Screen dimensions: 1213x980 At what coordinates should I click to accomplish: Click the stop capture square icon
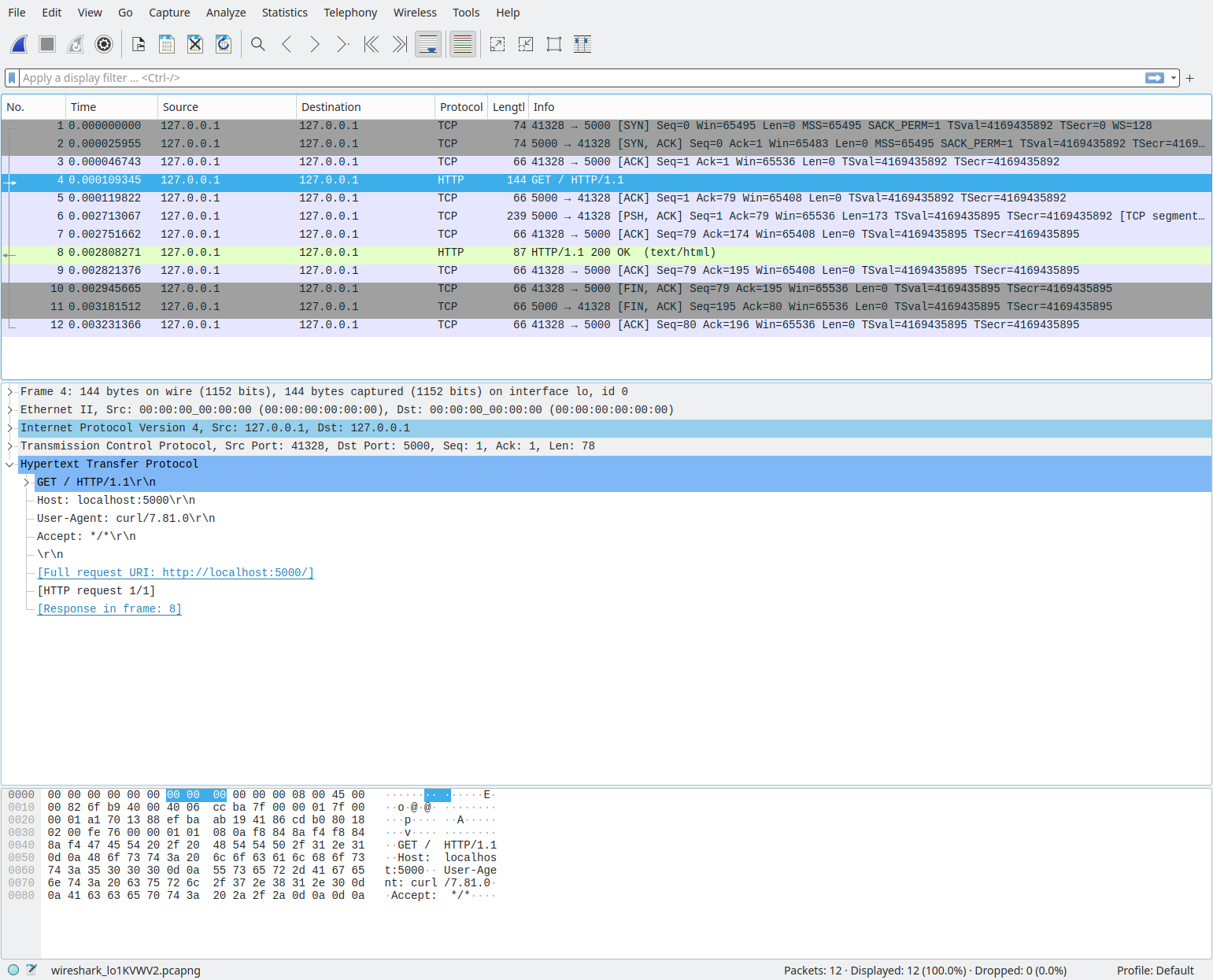click(47, 44)
